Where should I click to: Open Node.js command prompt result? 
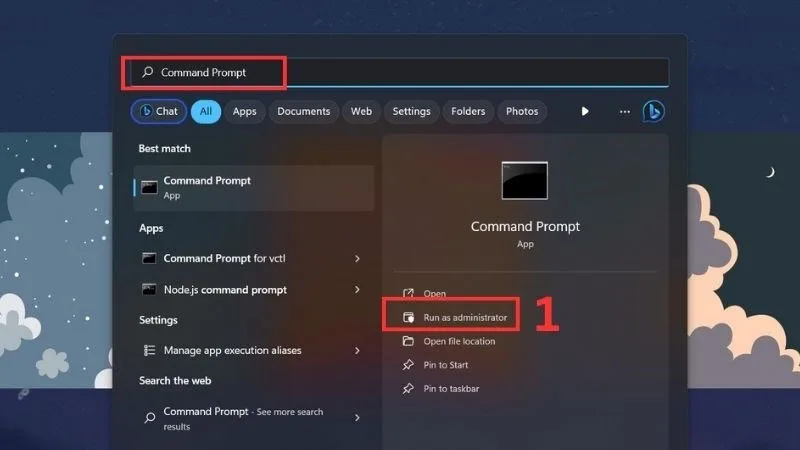(x=254, y=290)
